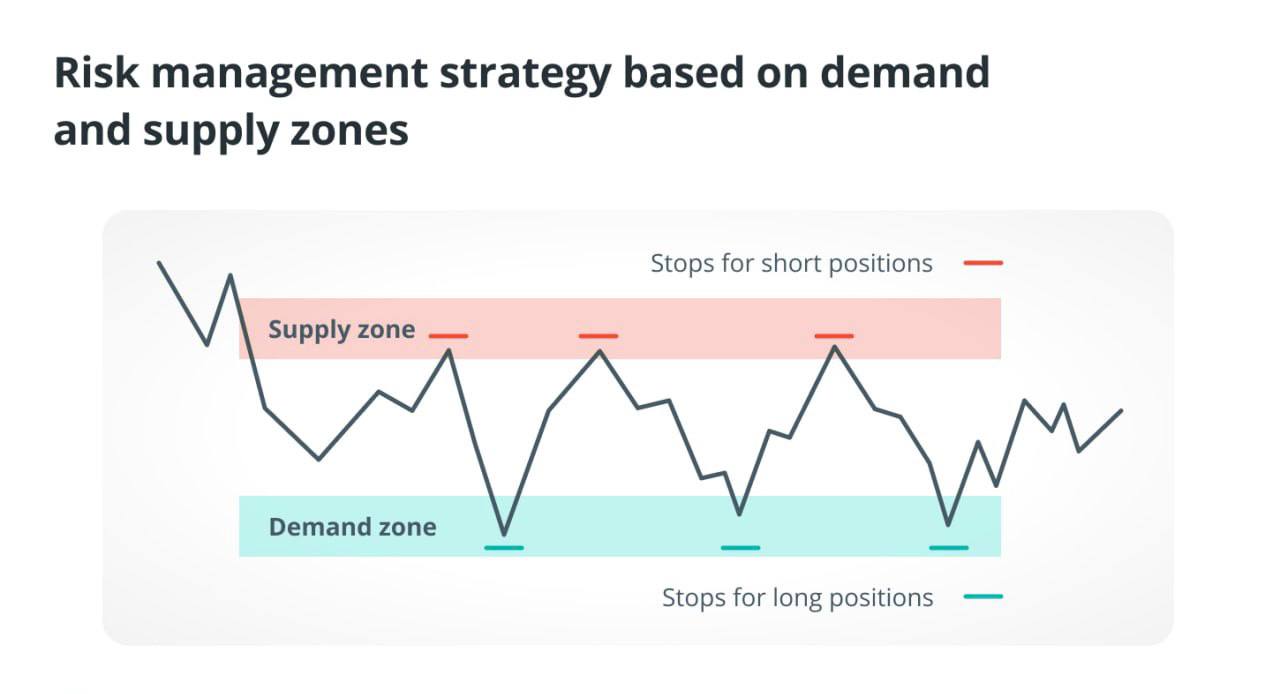Click the end point of the price line
The height and width of the screenshot is (694, 1280).
(1121, 410)
